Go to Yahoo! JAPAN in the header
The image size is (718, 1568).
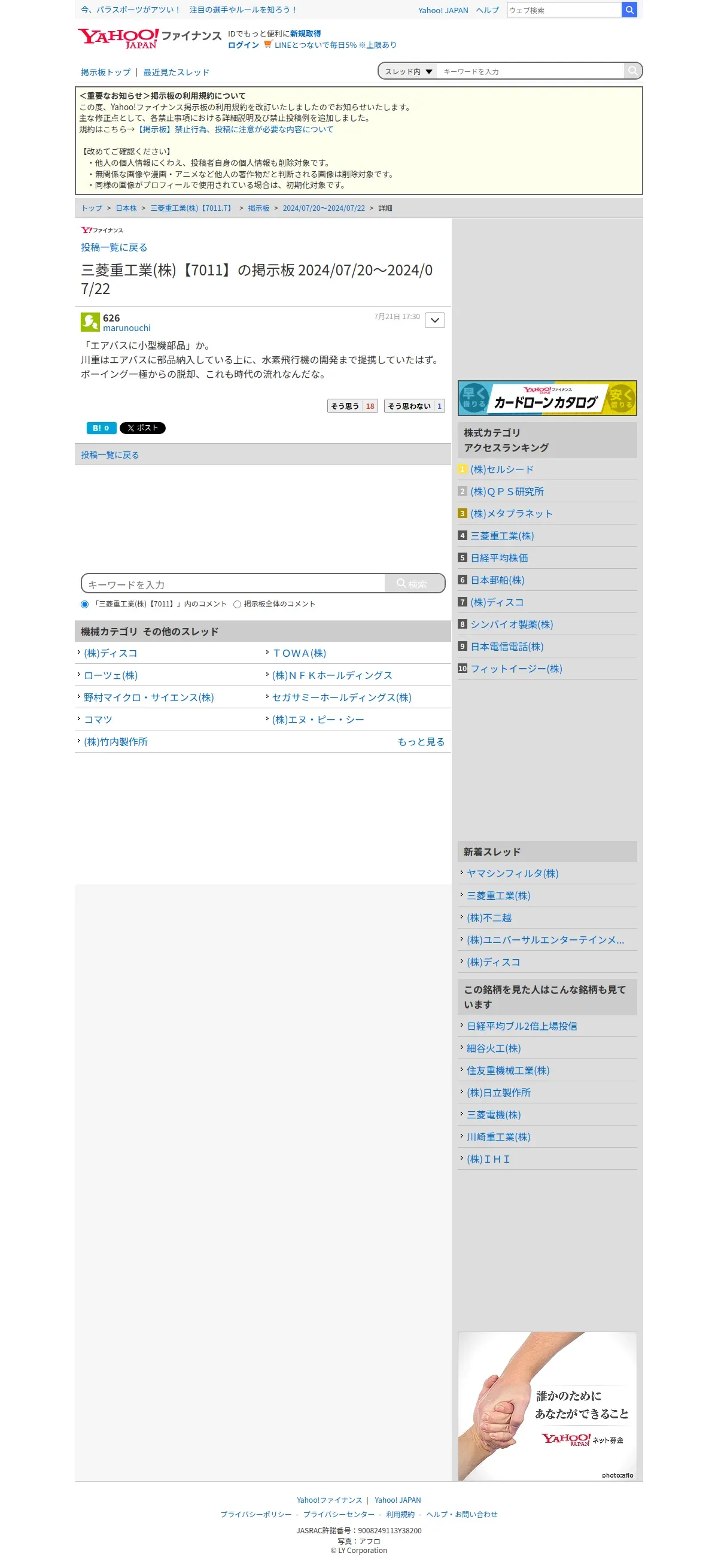443,10
